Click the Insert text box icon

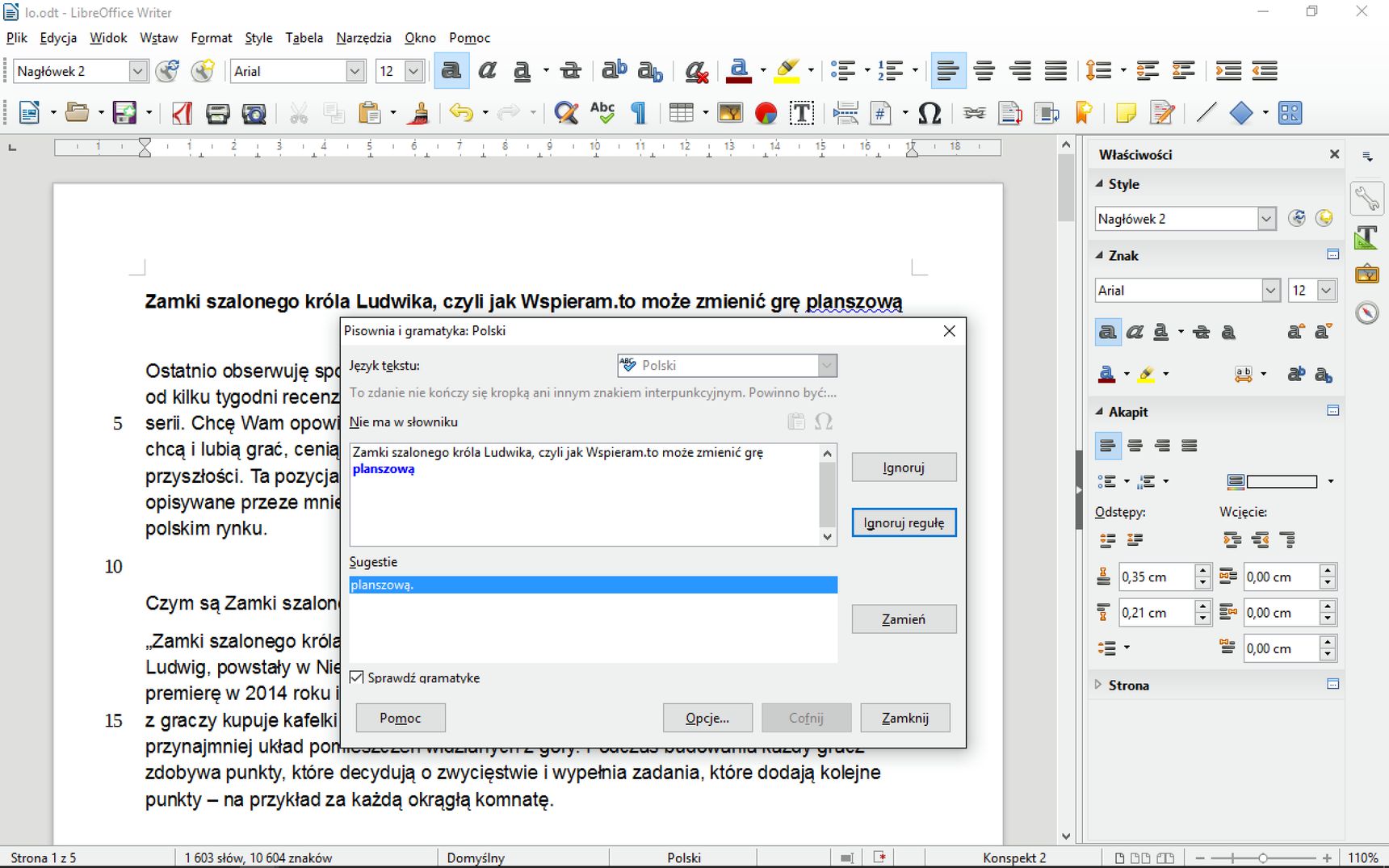[801, 113]
